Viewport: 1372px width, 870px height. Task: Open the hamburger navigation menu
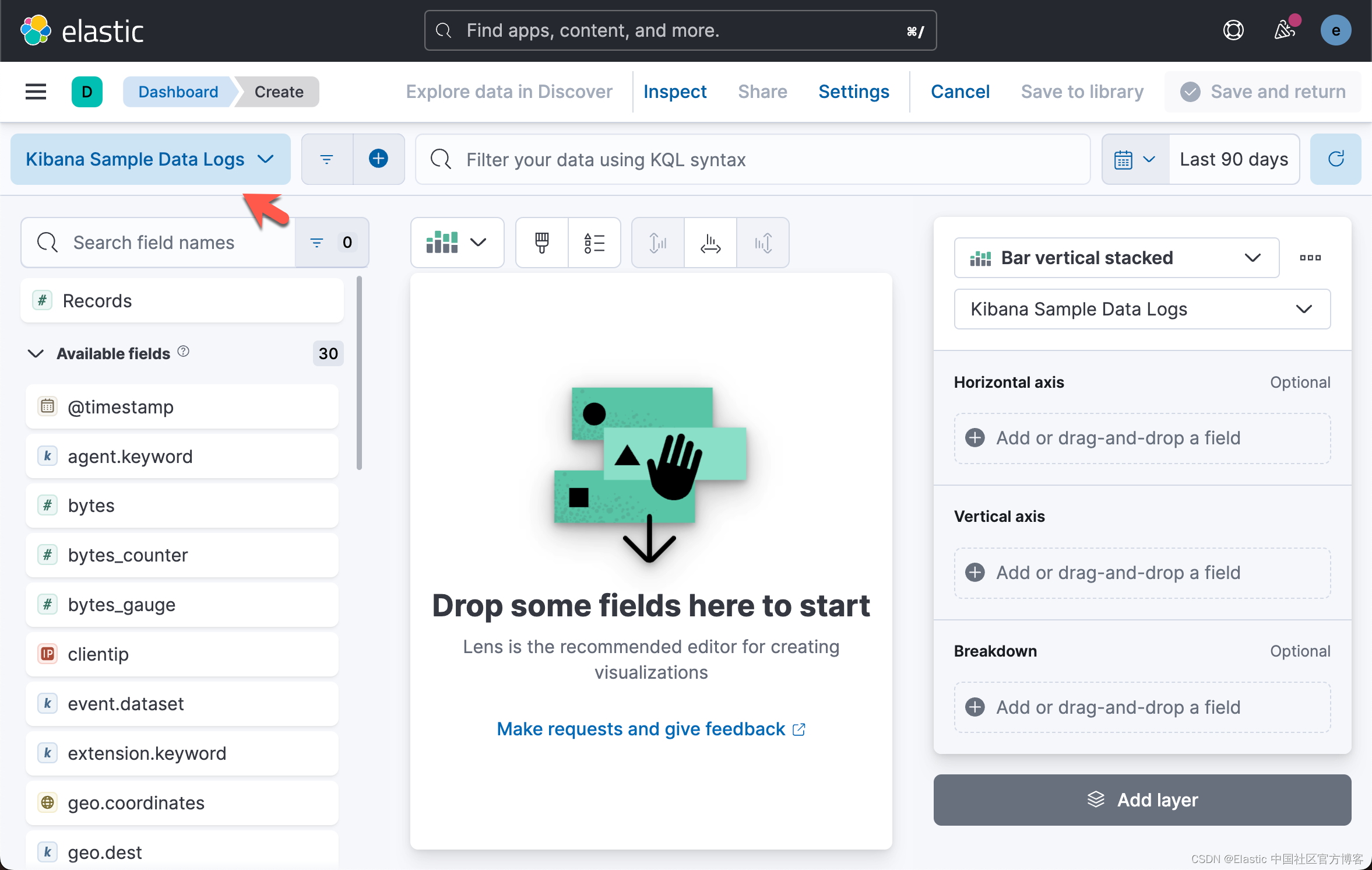(36, 92)
